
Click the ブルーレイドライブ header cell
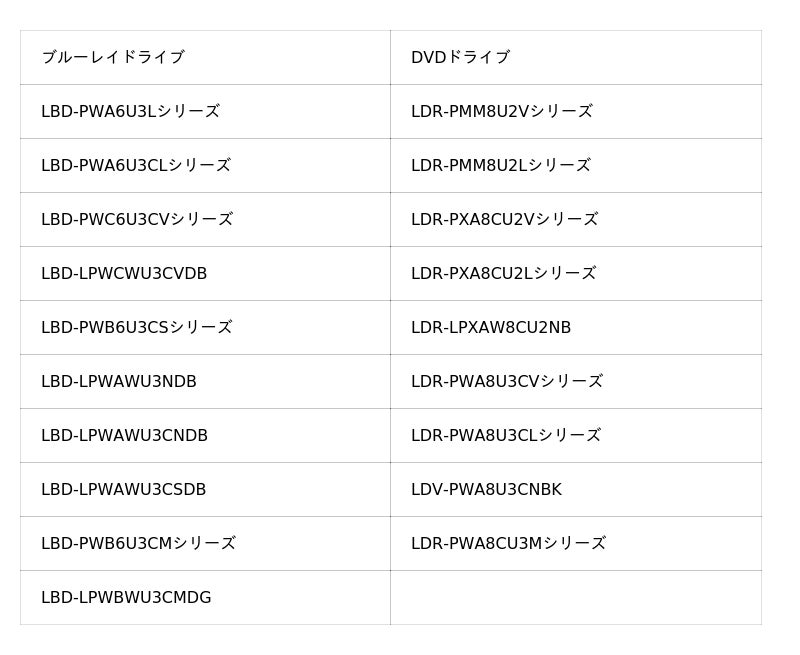[205, 57]
